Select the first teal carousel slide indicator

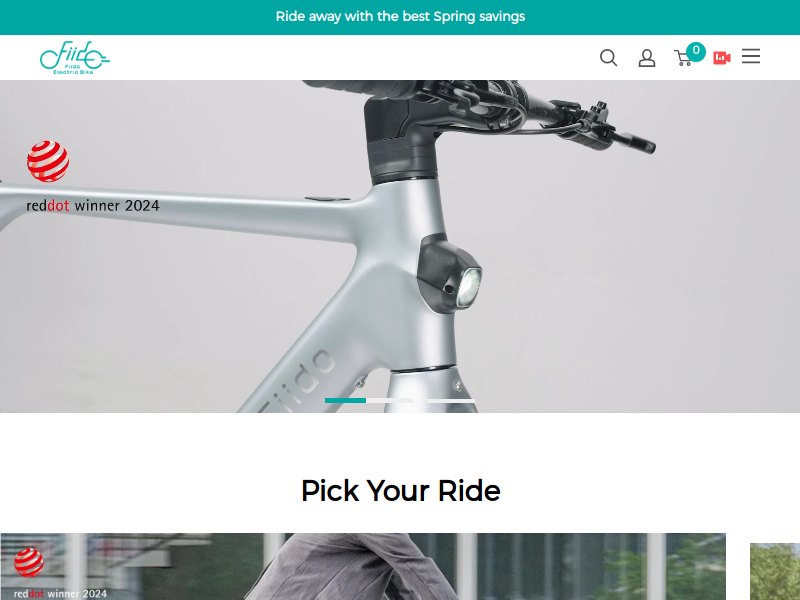345,401
